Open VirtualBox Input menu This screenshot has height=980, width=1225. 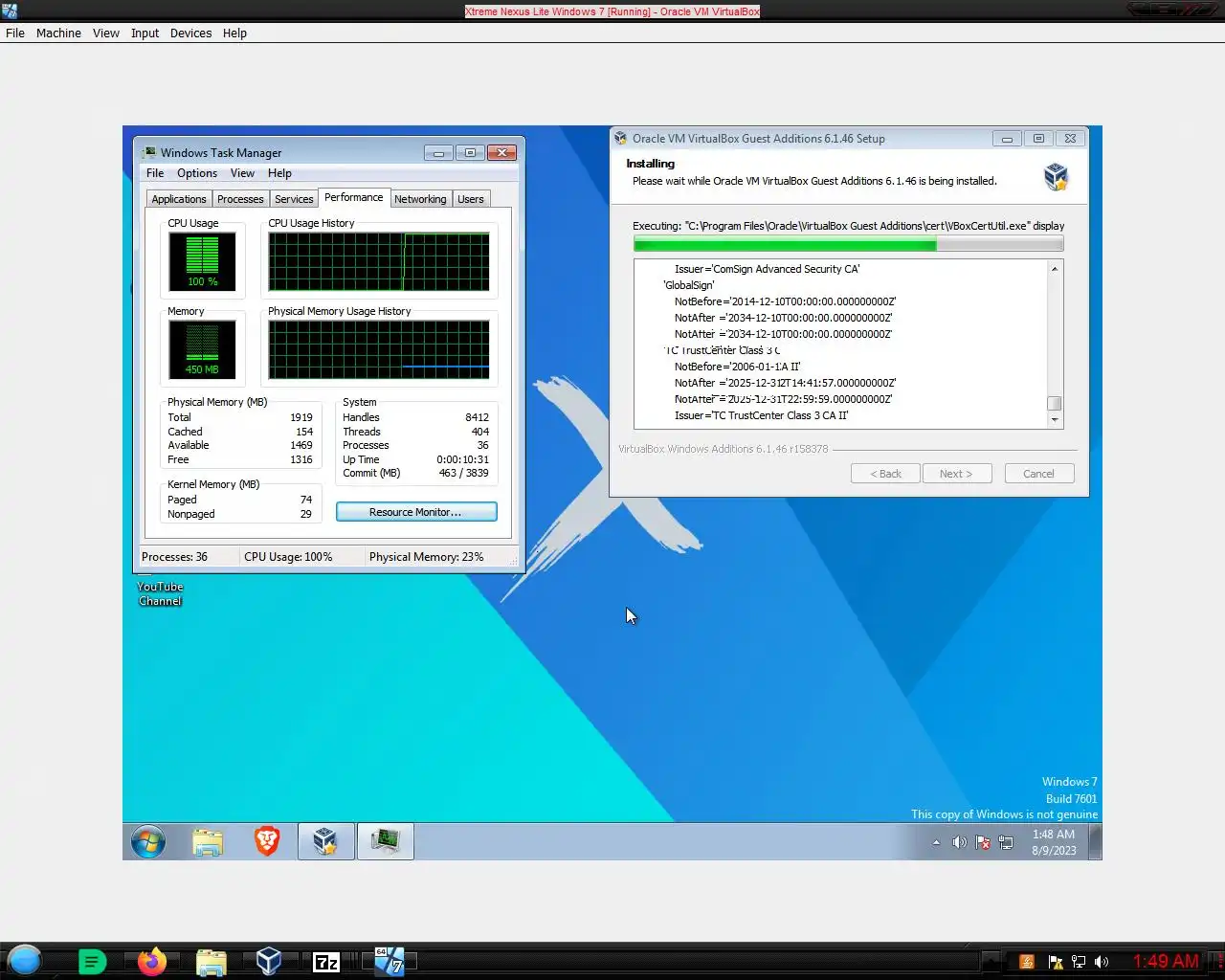(145, 33)
